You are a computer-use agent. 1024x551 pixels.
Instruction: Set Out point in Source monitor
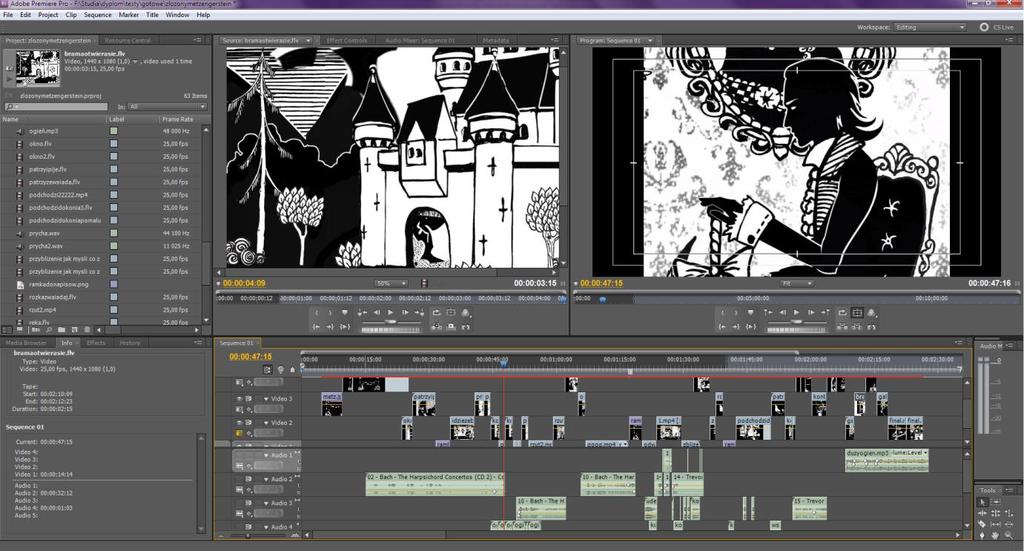coord(330,313)
